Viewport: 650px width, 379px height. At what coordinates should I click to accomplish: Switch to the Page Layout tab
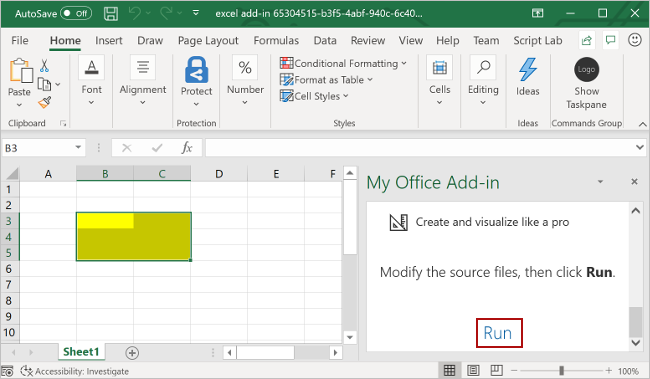pos(208,40)
